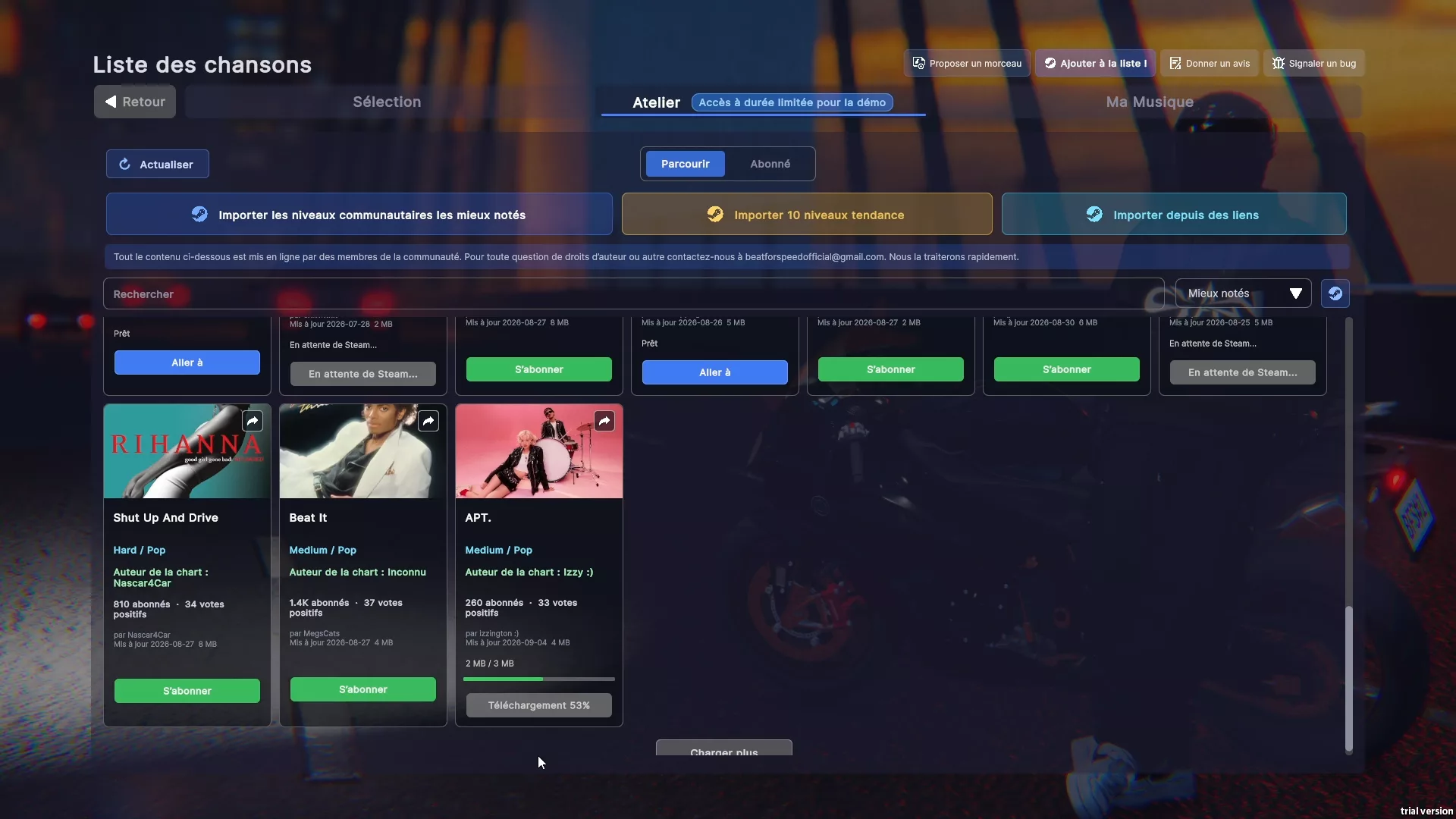
Task: Switch to Abonné view
Action: point(770,164)
